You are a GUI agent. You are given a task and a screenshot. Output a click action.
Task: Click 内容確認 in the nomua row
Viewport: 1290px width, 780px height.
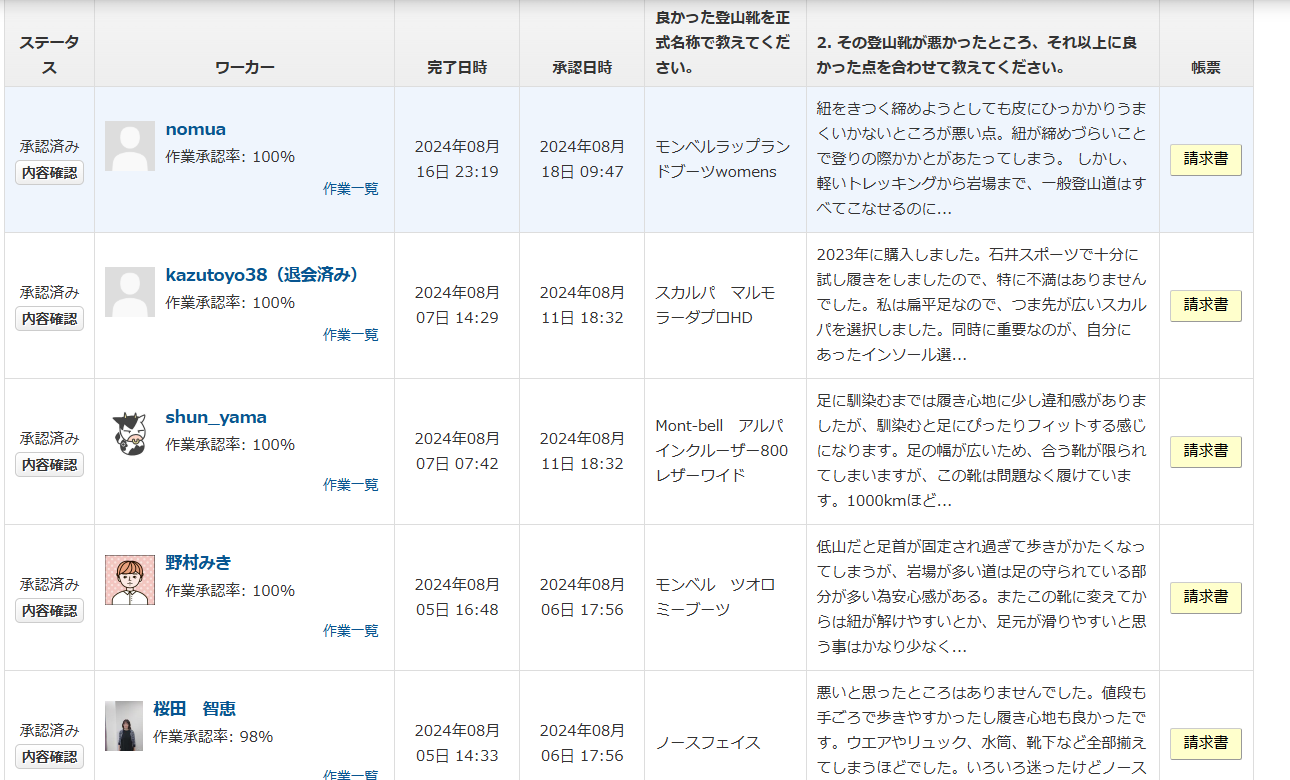click(49, 173)
